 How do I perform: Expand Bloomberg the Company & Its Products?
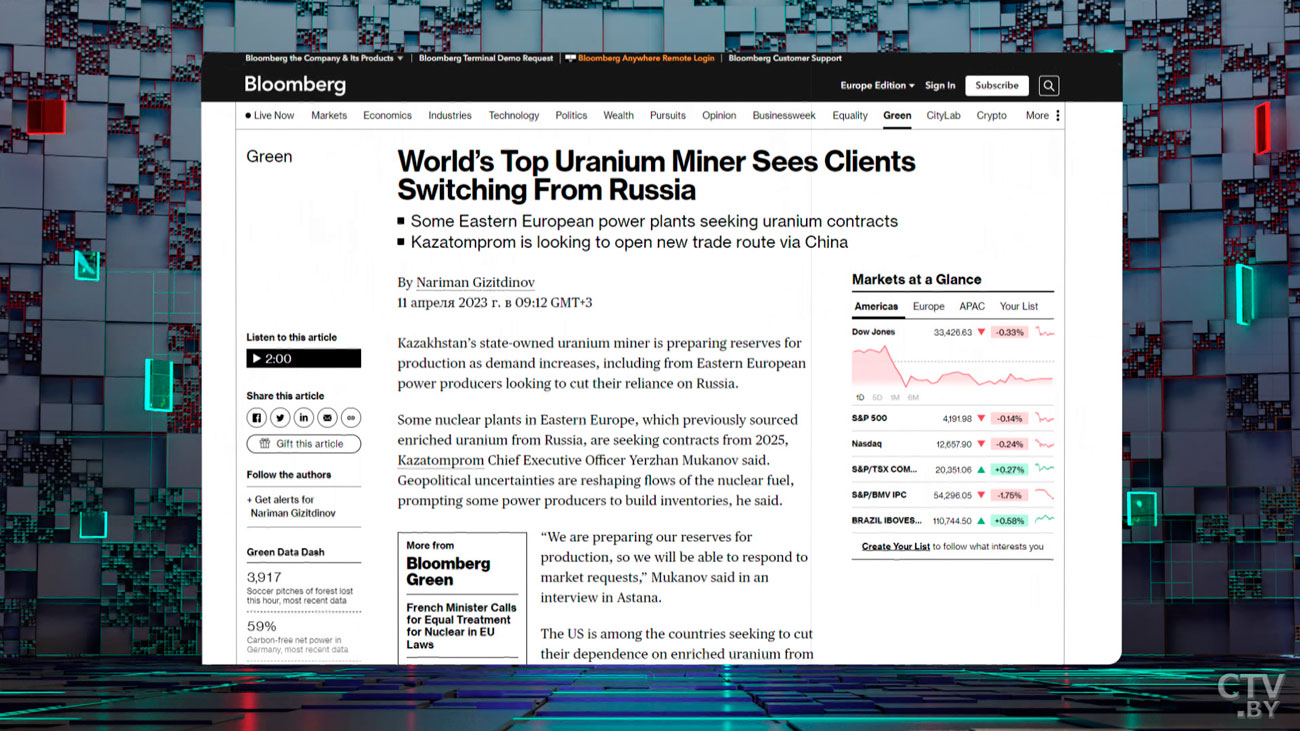[x=324, y=58]
